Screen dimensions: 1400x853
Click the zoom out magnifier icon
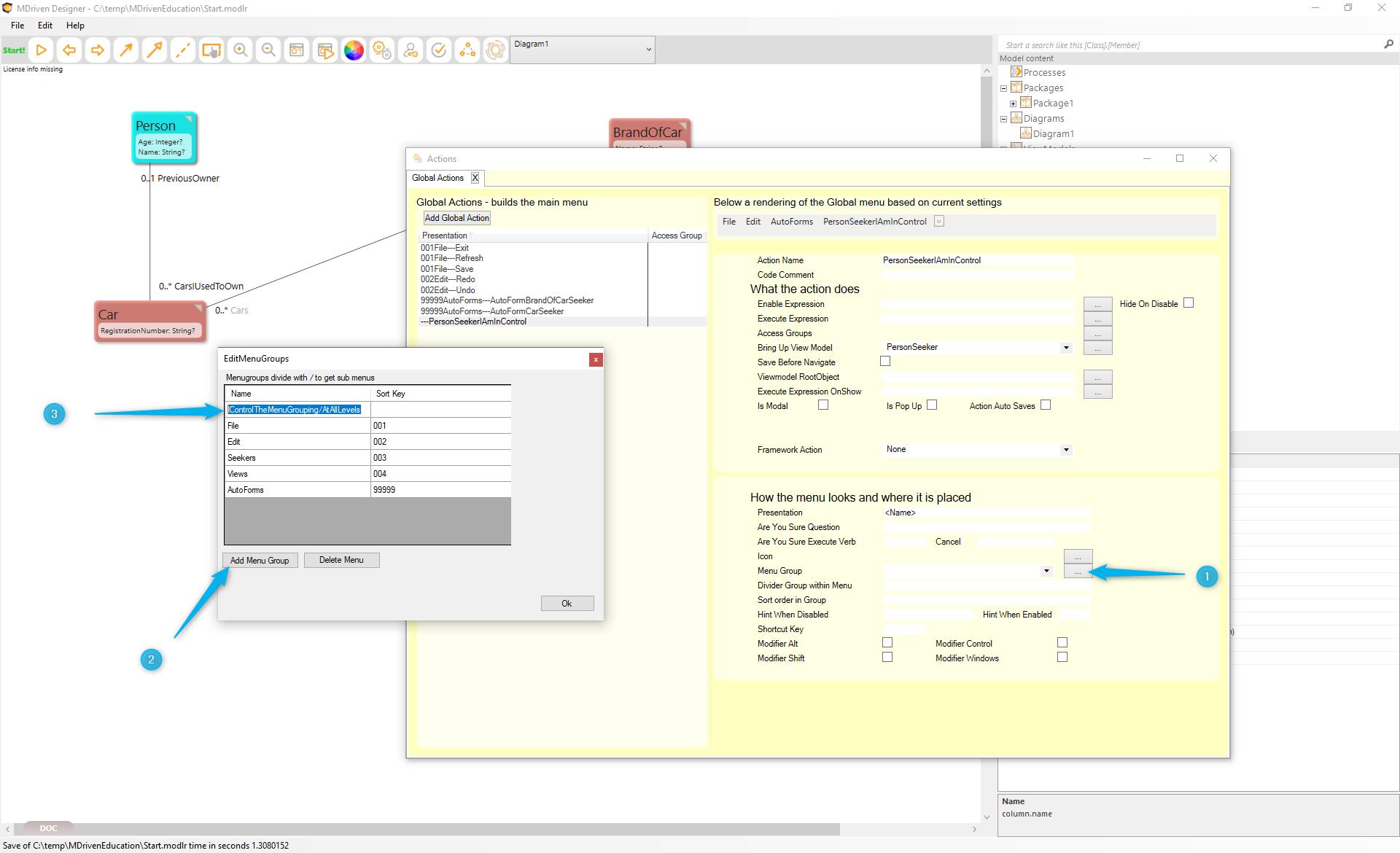coord(268,50)
